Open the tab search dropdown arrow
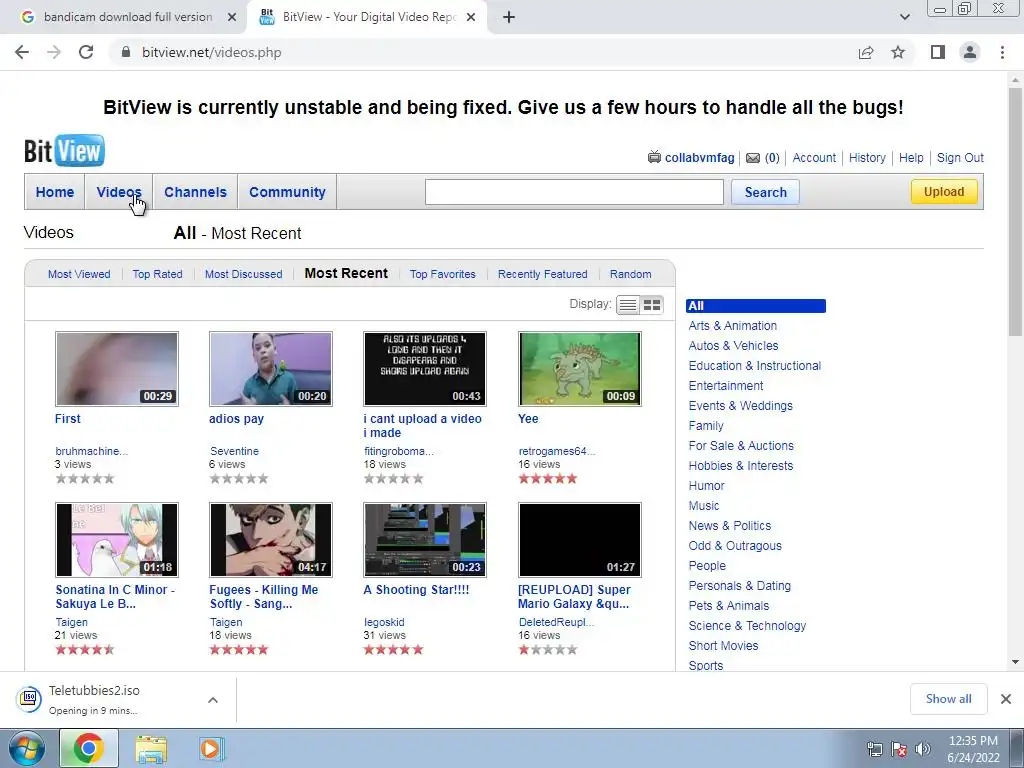This screenshot has height=768, width=1024. click(x=904, y=17)
